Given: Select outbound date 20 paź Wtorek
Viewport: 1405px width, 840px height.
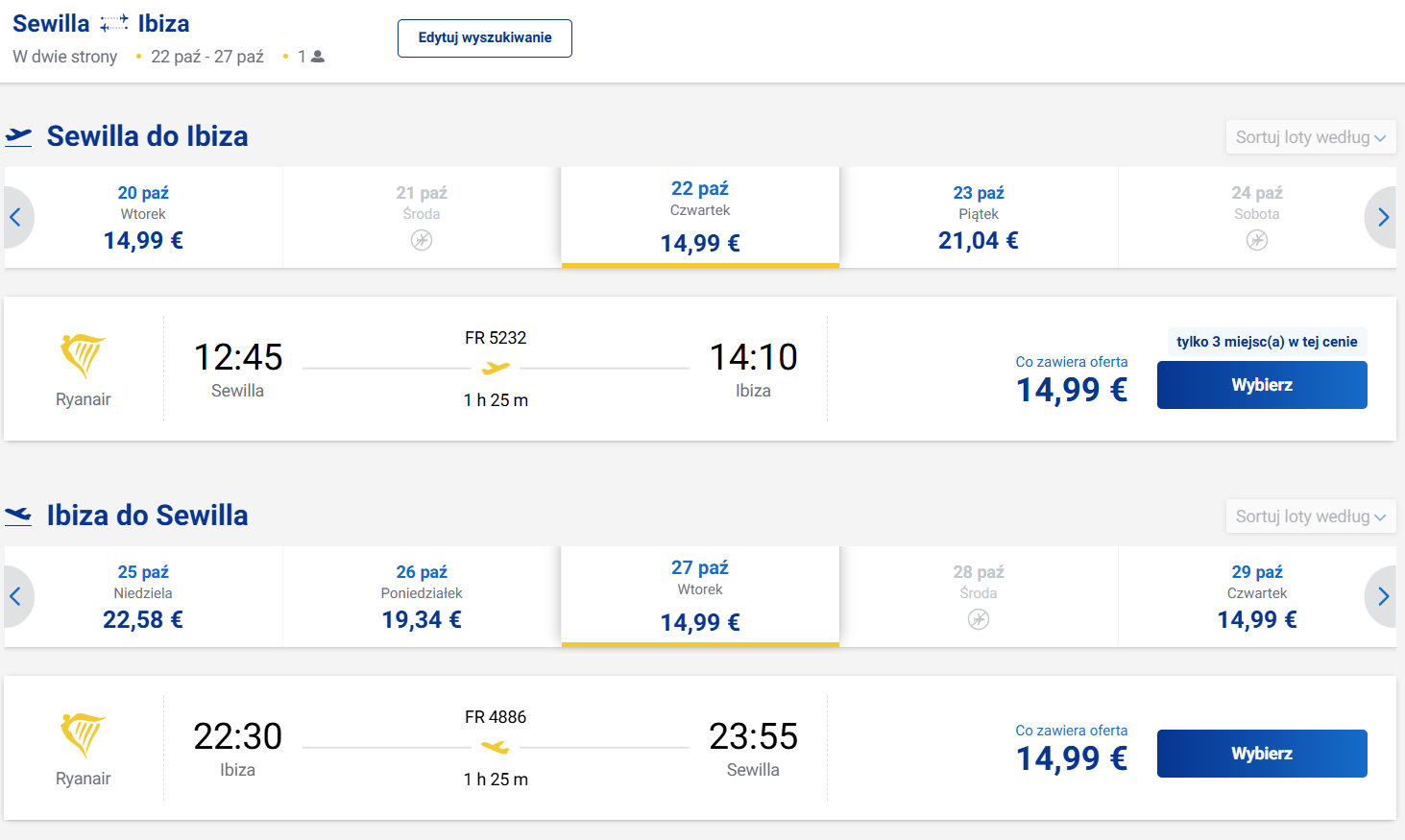Looking at the screenshot, I should click(143, 217).
